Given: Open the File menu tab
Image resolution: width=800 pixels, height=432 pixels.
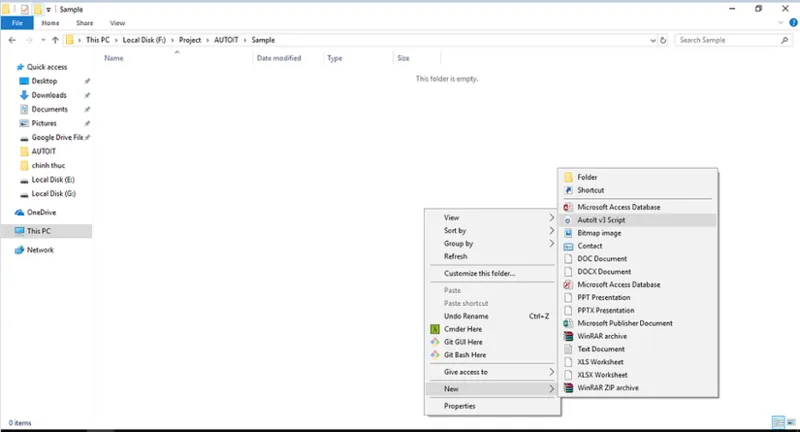Looking at the screenshot, I should click(x=17, y=23).
